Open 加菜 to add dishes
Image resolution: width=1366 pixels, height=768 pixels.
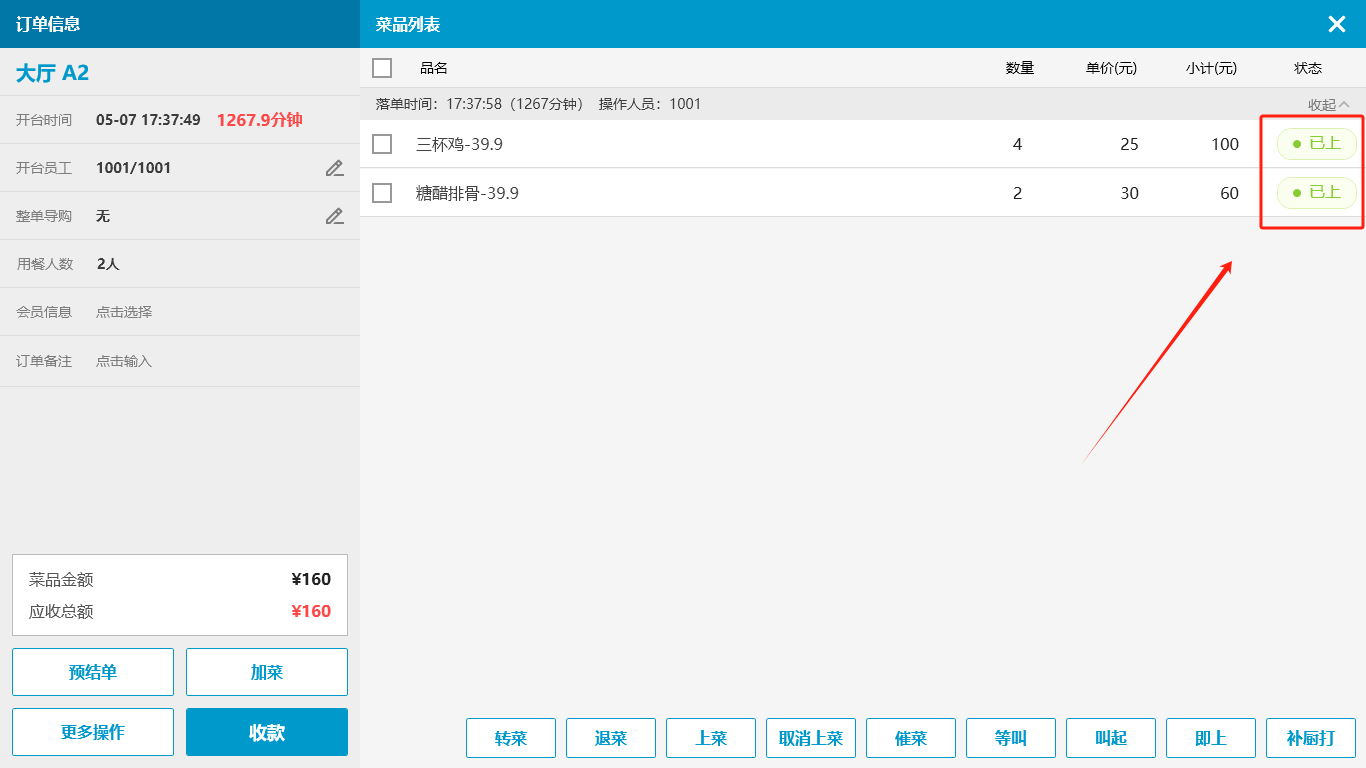(x=267, y=672)
